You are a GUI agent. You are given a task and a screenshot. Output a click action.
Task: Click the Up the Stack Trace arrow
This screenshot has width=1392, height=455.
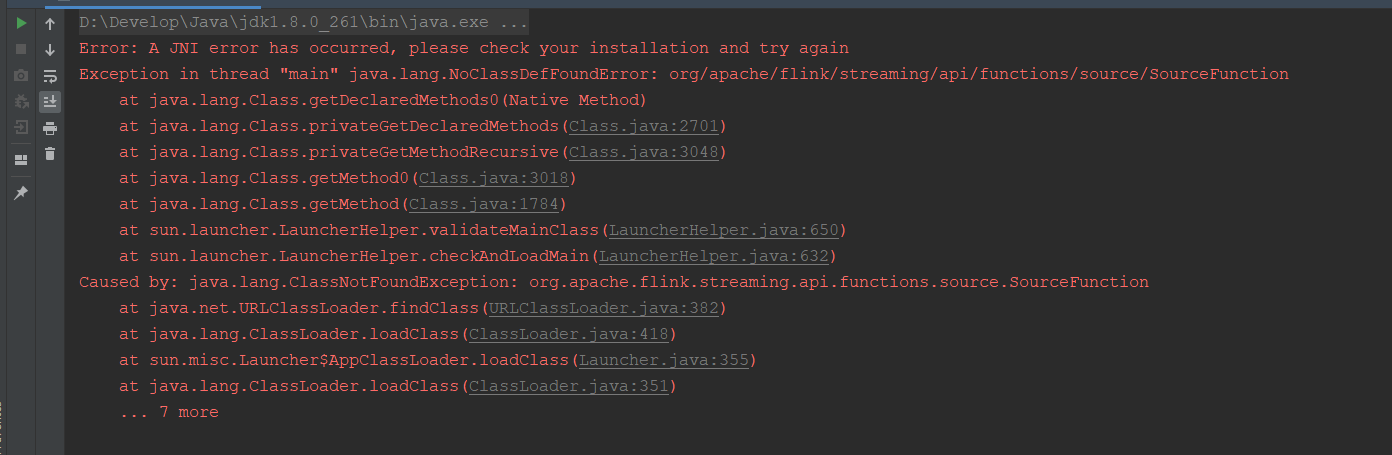point(50,23)
